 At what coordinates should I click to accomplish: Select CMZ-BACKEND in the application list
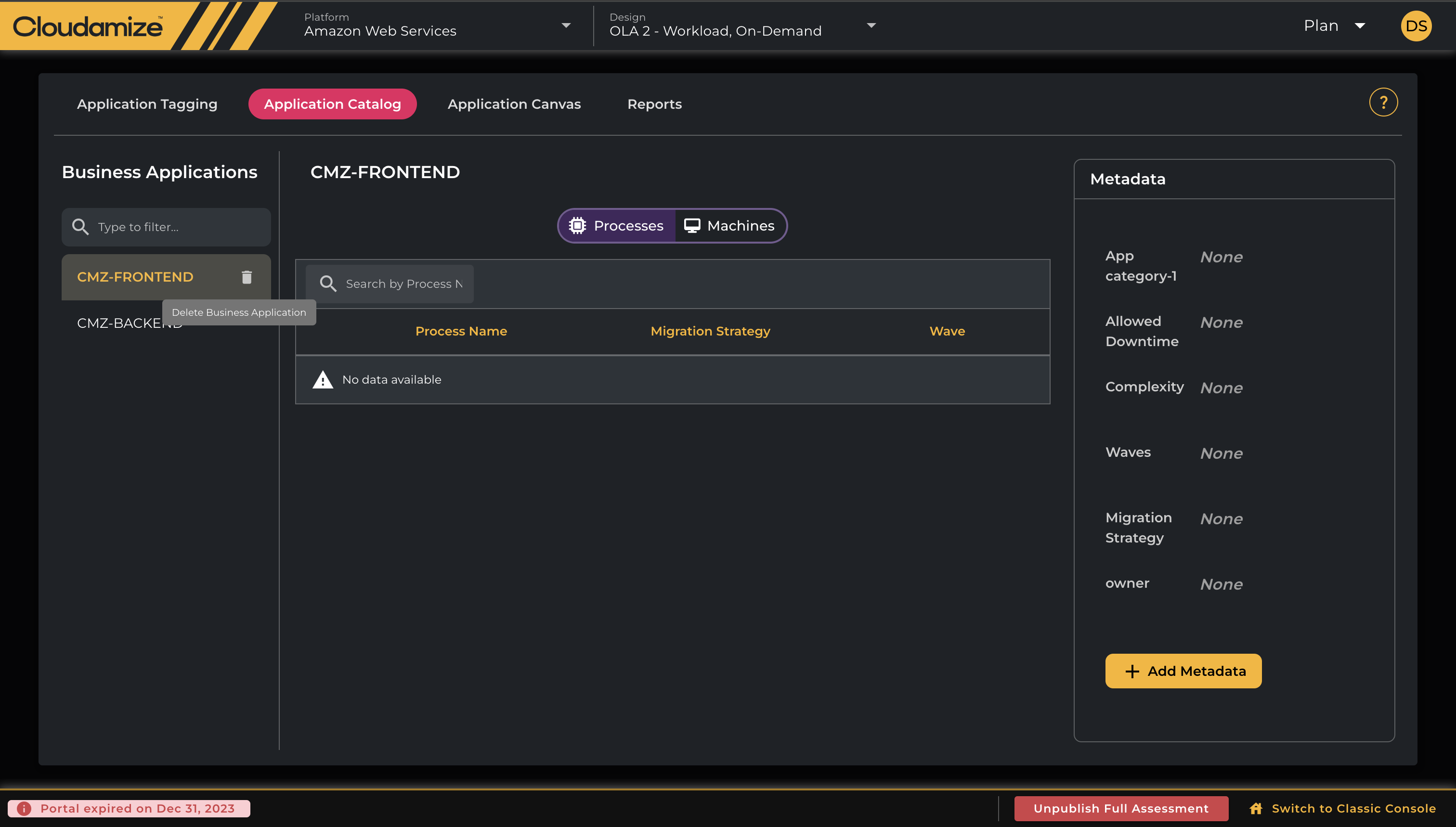pyautogui.click(x=114, y=323)
